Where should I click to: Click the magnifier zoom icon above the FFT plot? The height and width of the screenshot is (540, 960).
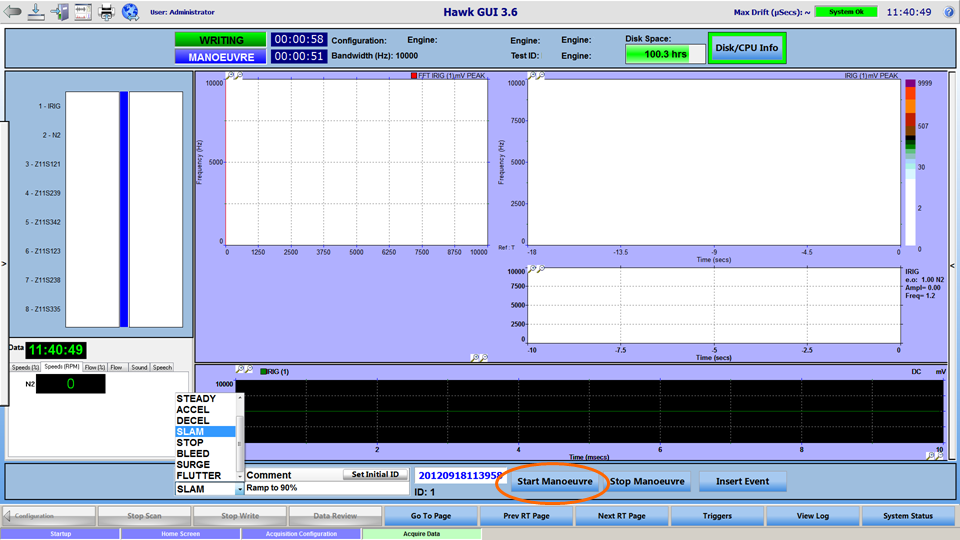231,76
